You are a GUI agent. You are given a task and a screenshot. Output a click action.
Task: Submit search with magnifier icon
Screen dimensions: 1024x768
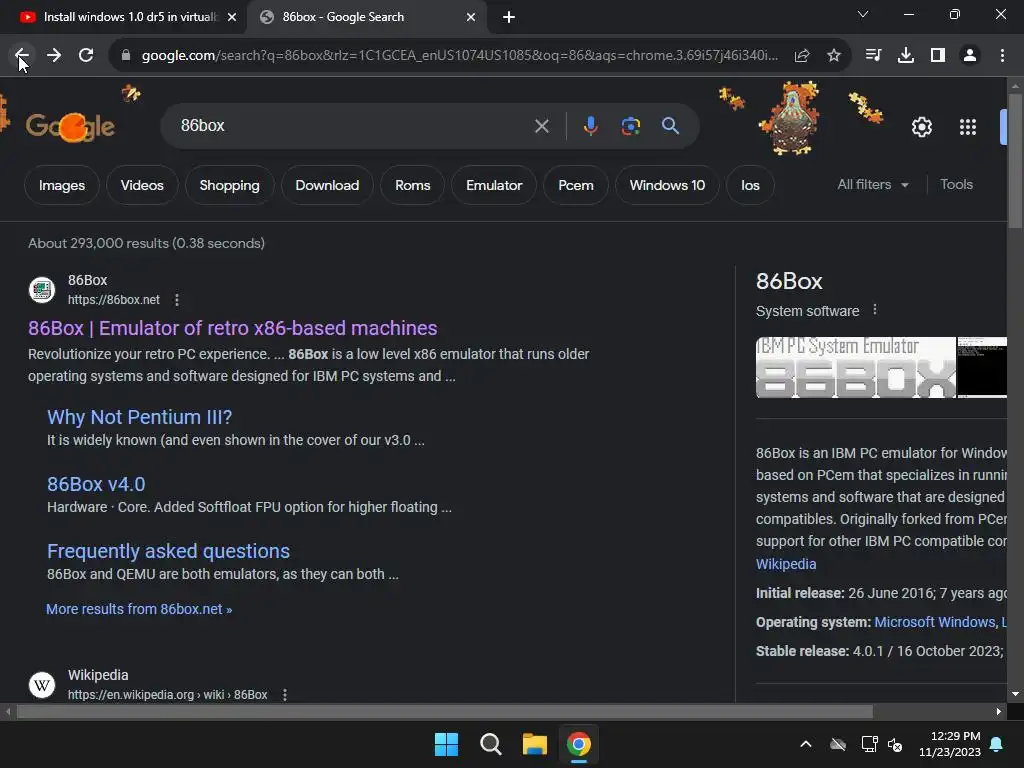click(x=670, y=126)
